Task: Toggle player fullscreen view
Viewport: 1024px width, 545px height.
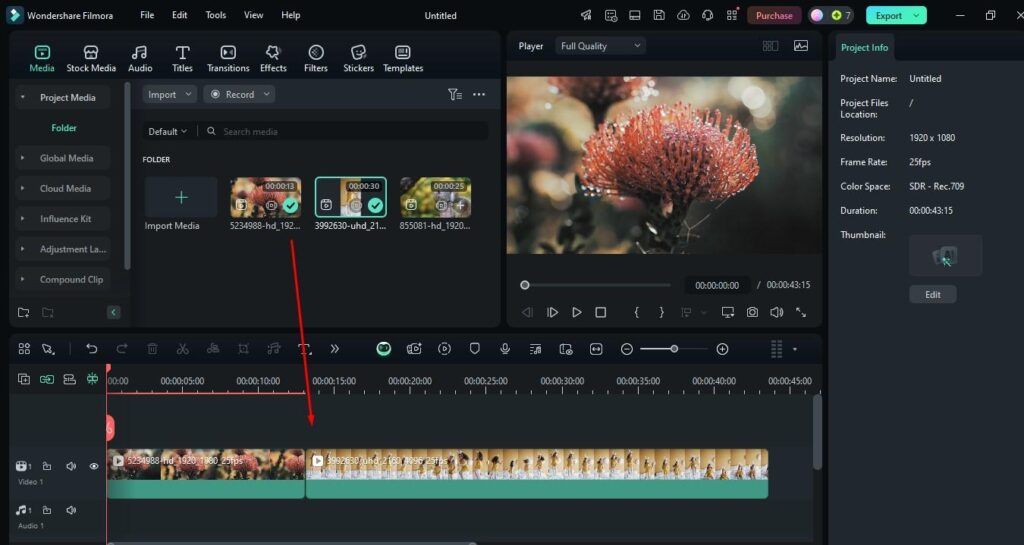Action: pos(801,313)
